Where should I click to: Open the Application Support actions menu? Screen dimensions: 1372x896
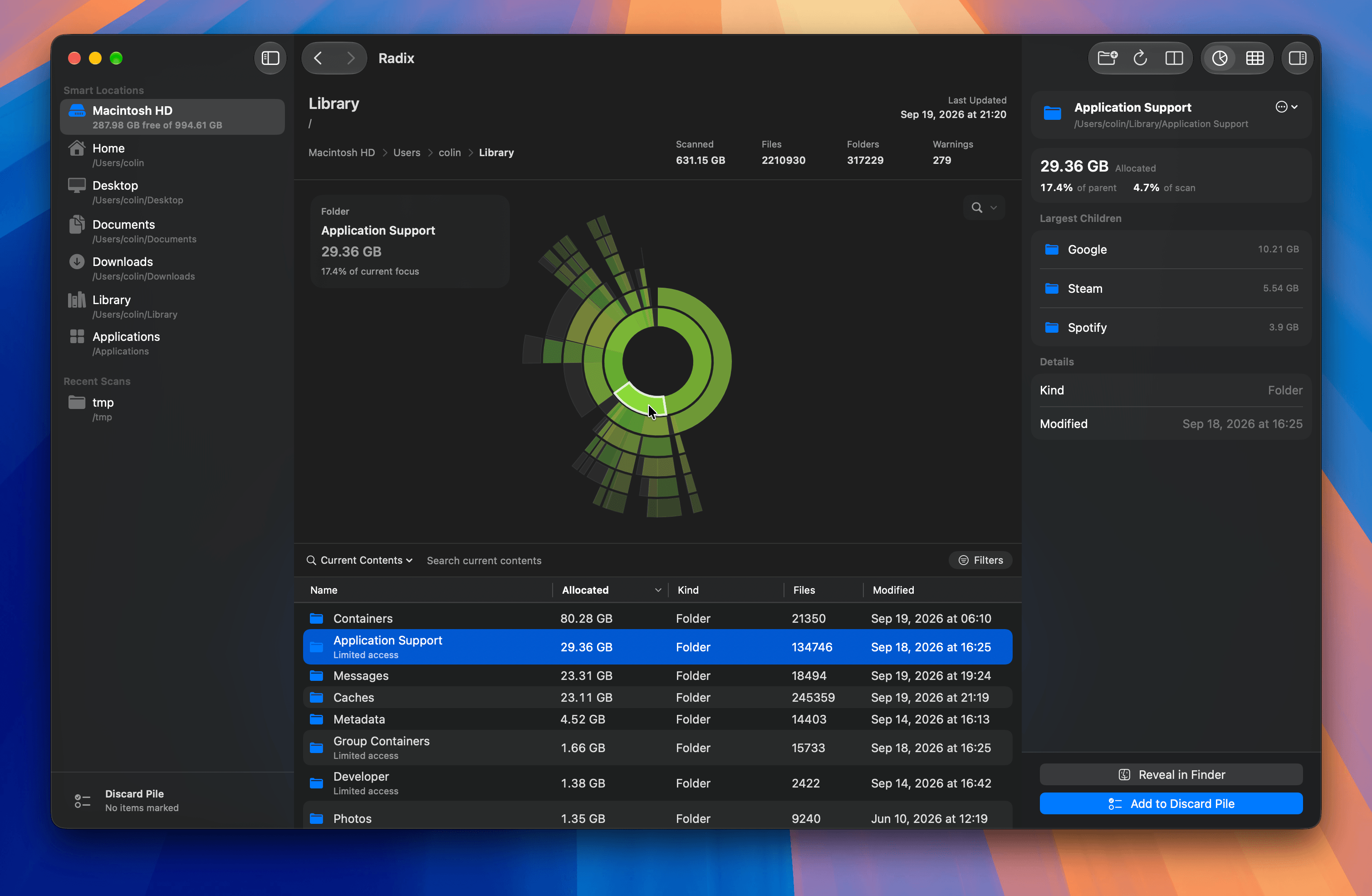point(1287,107)
